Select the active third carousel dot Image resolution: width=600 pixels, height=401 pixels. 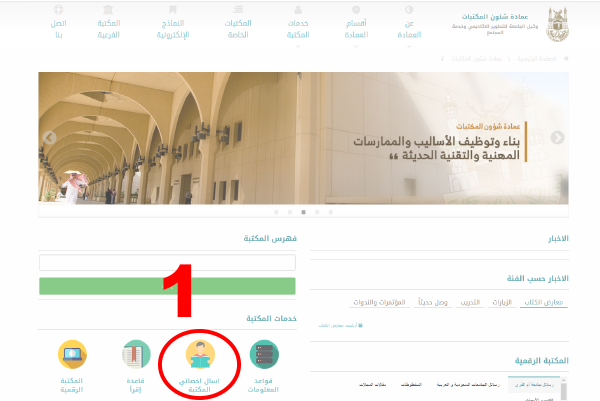[303, 212]
